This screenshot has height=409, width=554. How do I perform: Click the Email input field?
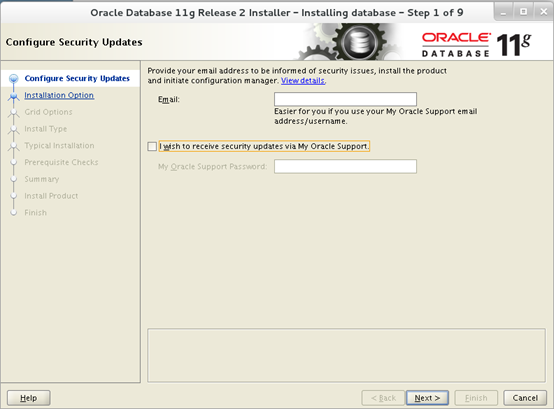point(345,99)
